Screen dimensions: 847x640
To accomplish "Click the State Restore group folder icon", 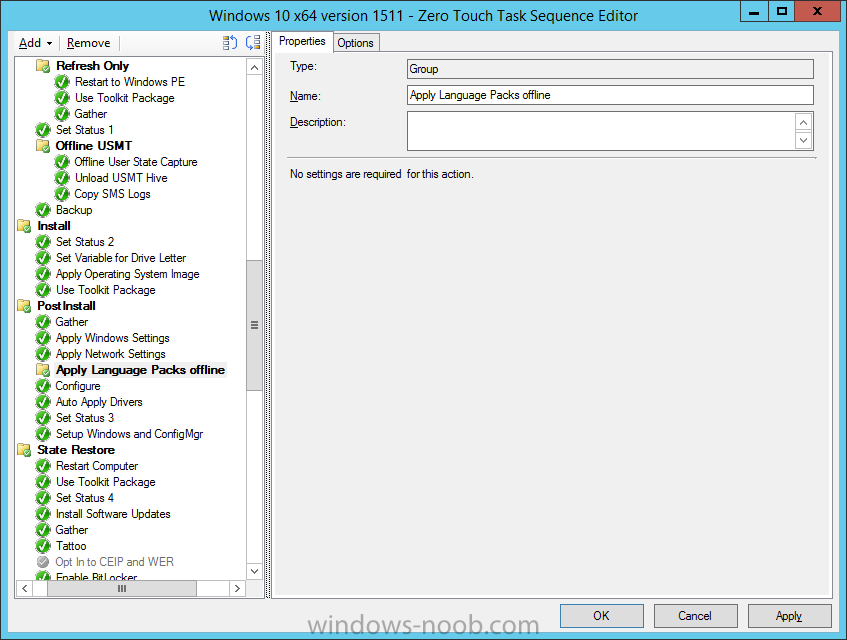I will point(24,450).
